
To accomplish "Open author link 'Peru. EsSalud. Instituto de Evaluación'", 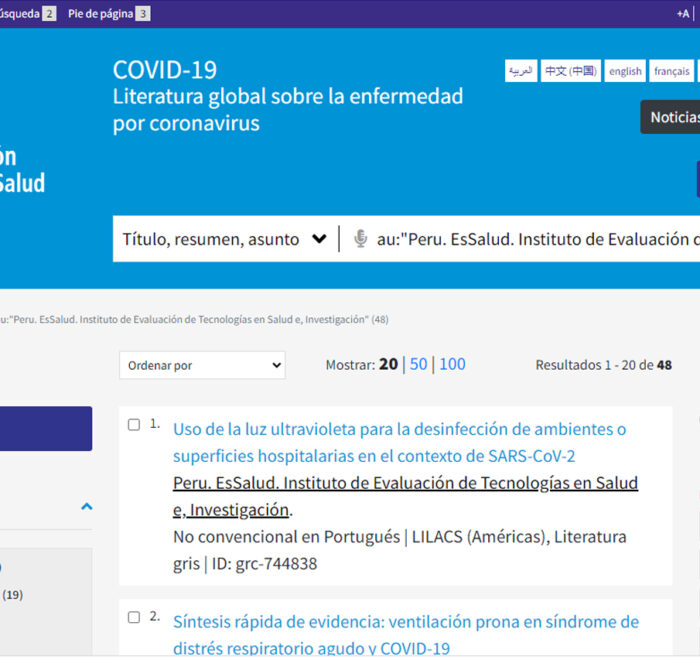I will pyautogui.click(x=405, y=496).
